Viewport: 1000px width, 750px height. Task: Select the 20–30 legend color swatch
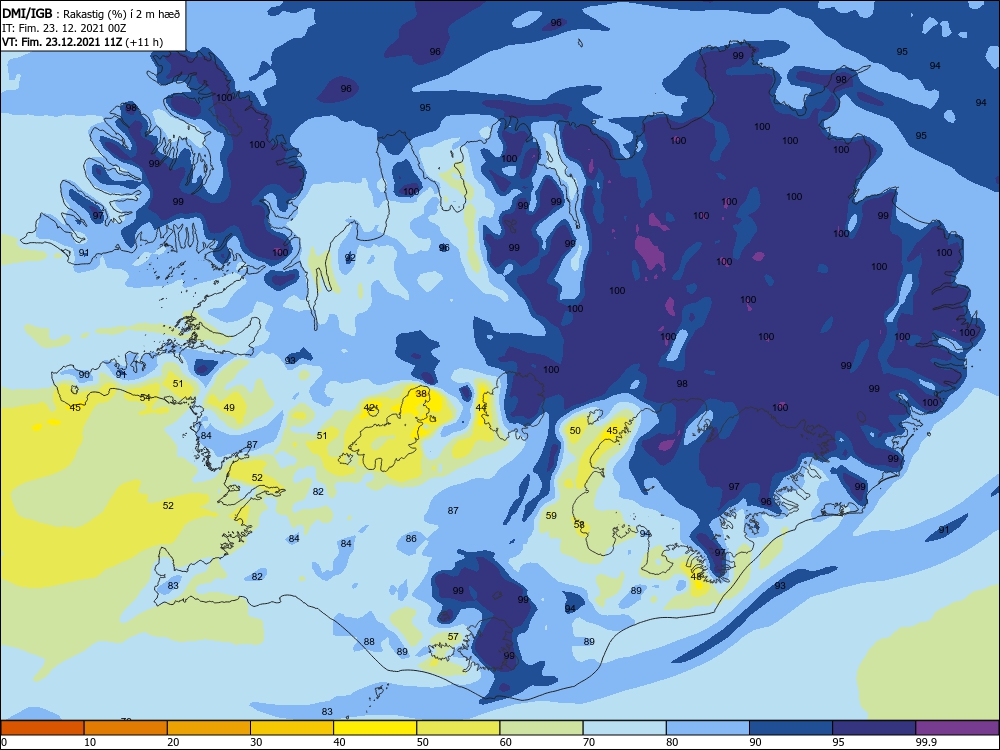pos(209,728)
